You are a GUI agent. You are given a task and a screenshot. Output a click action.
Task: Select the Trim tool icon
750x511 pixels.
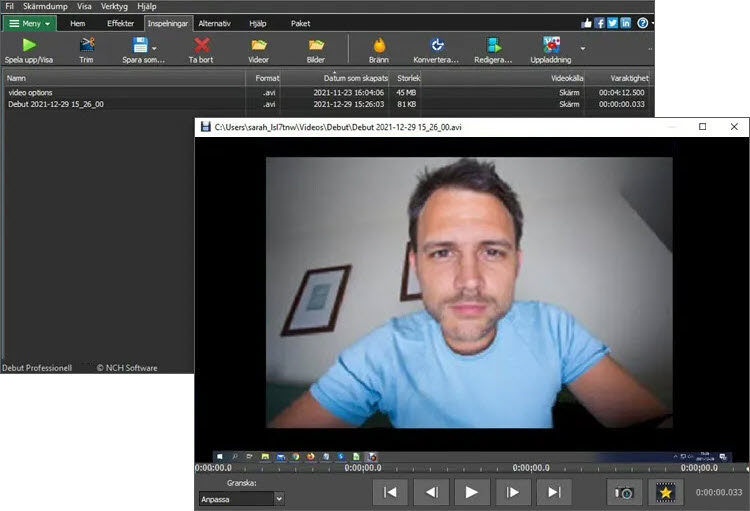(87, 45)
